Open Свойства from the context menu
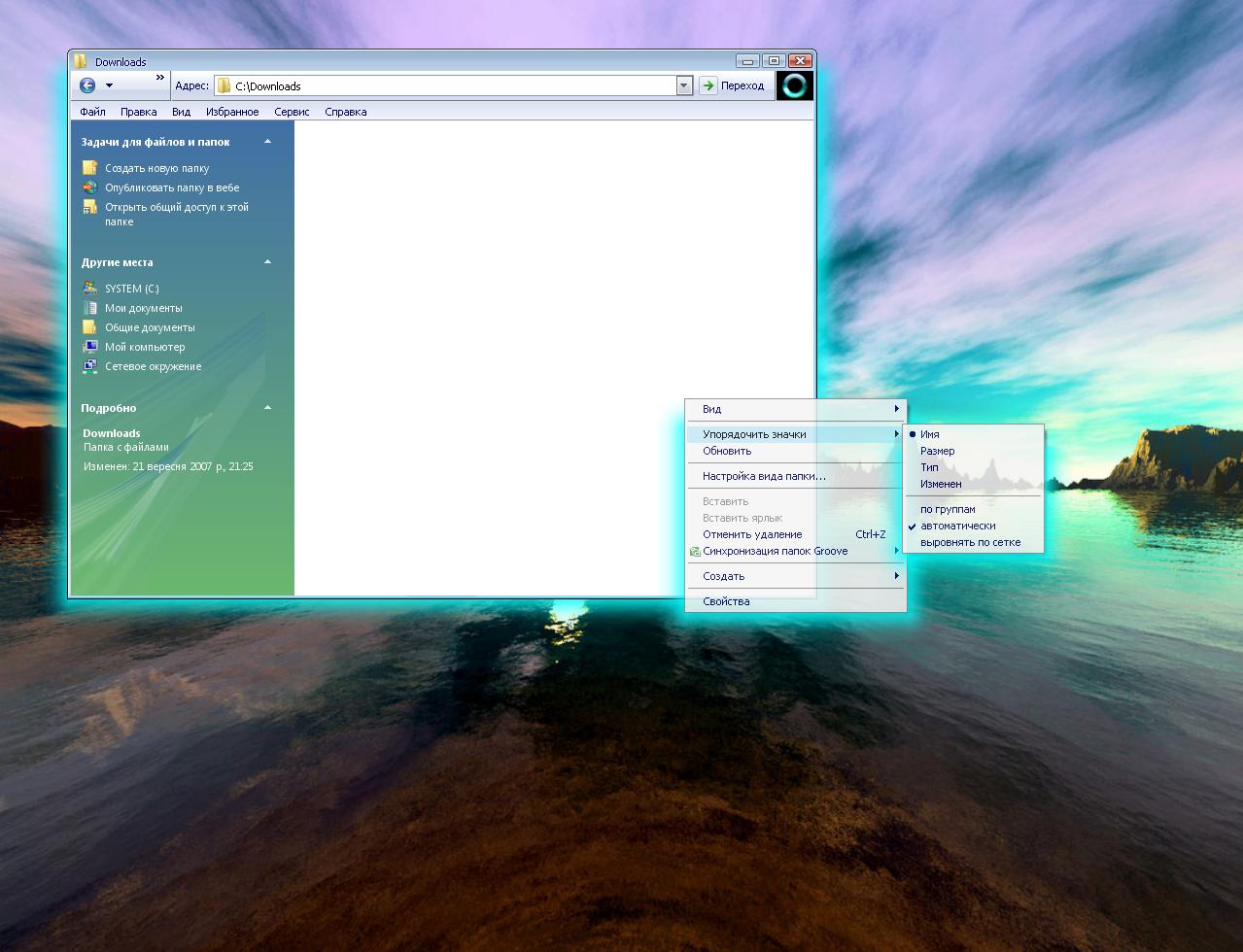This screenshot has height=952, width=1243. [796, 601]
